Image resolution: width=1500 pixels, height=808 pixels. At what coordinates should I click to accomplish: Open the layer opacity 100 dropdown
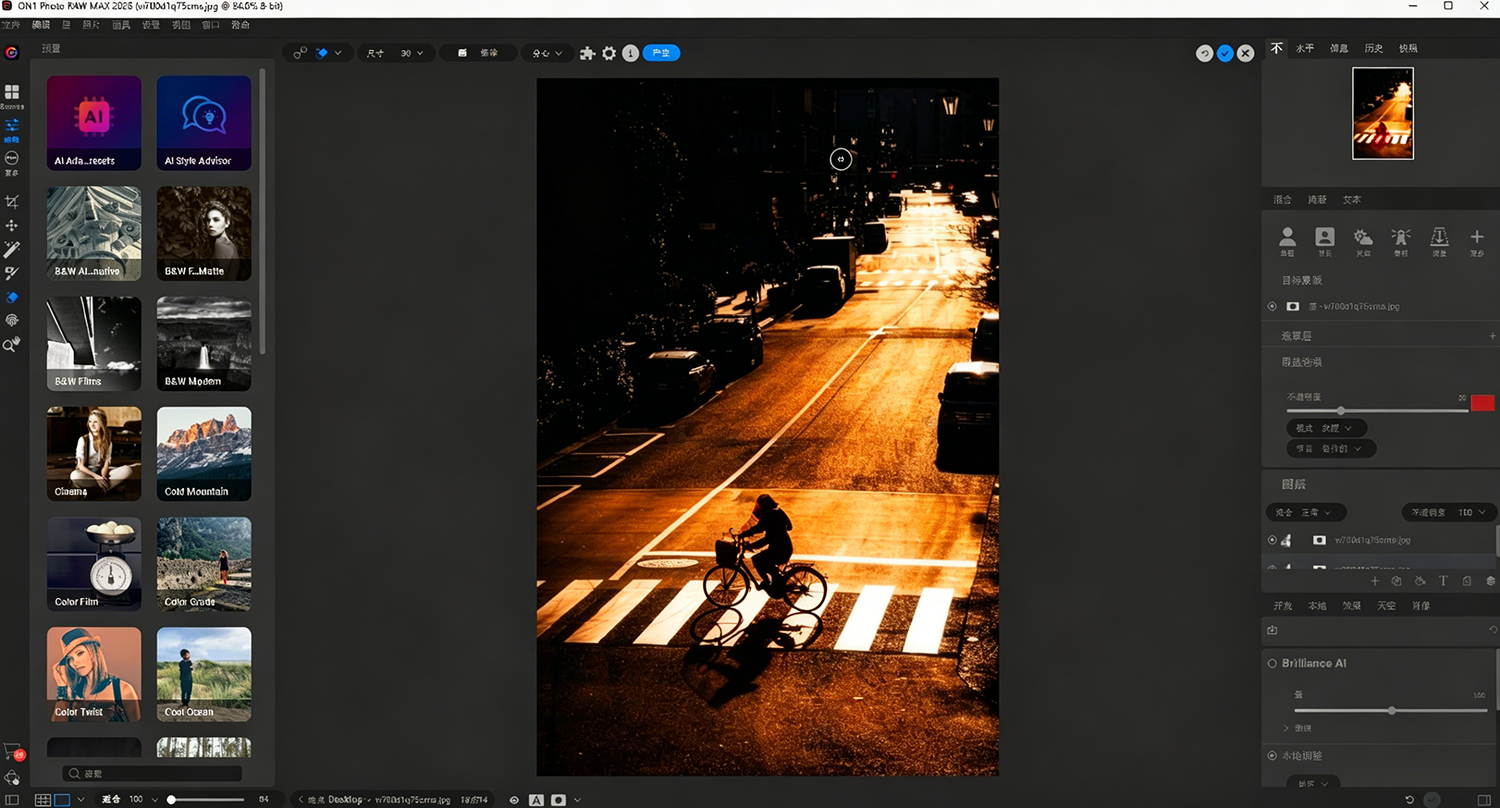(1448, 512)
